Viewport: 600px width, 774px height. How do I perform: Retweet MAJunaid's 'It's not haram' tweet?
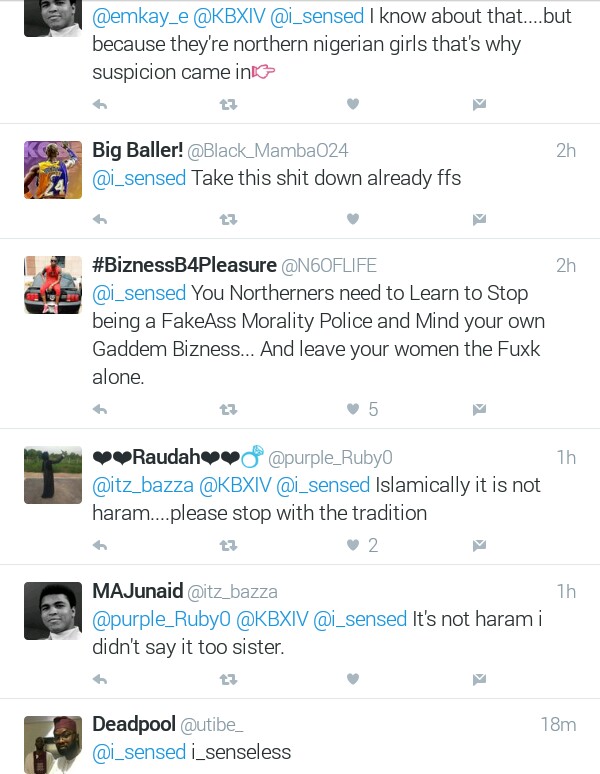pos(228,680)
